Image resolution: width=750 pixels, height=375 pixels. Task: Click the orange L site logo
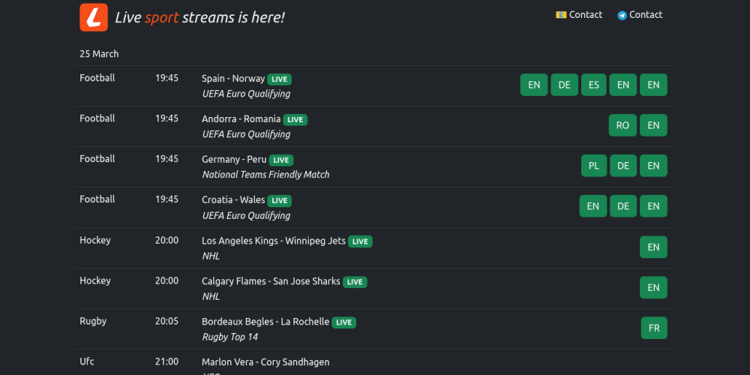94,17
